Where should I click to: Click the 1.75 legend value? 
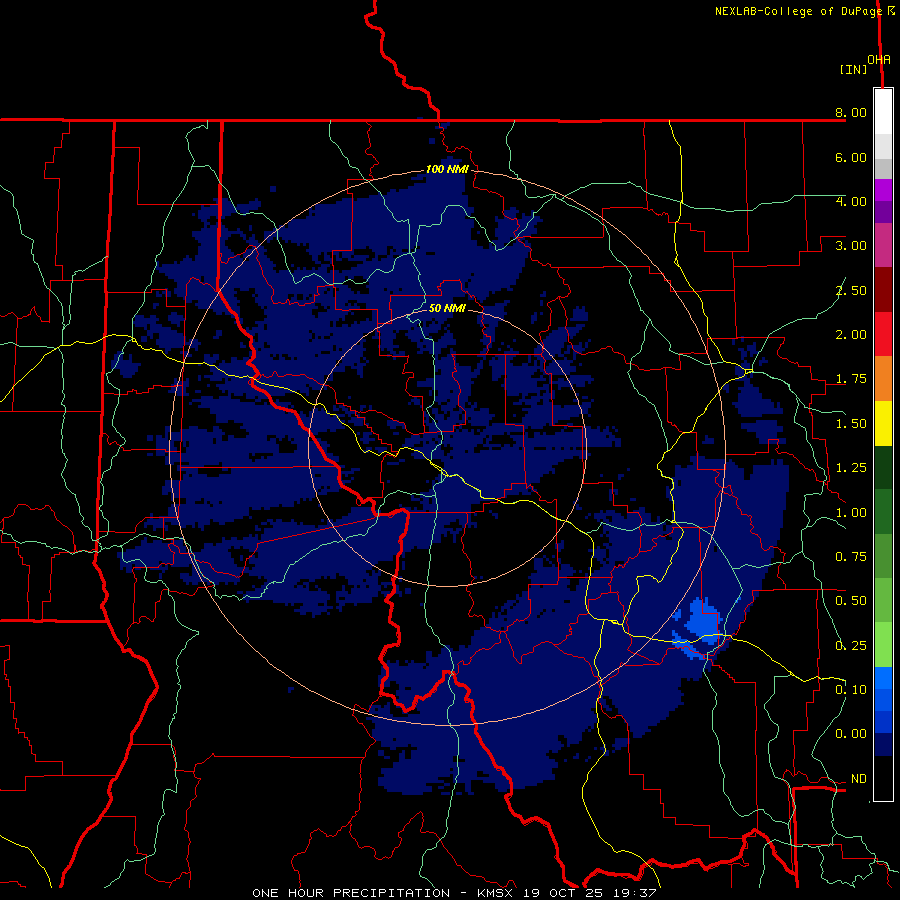pos(851,379)
